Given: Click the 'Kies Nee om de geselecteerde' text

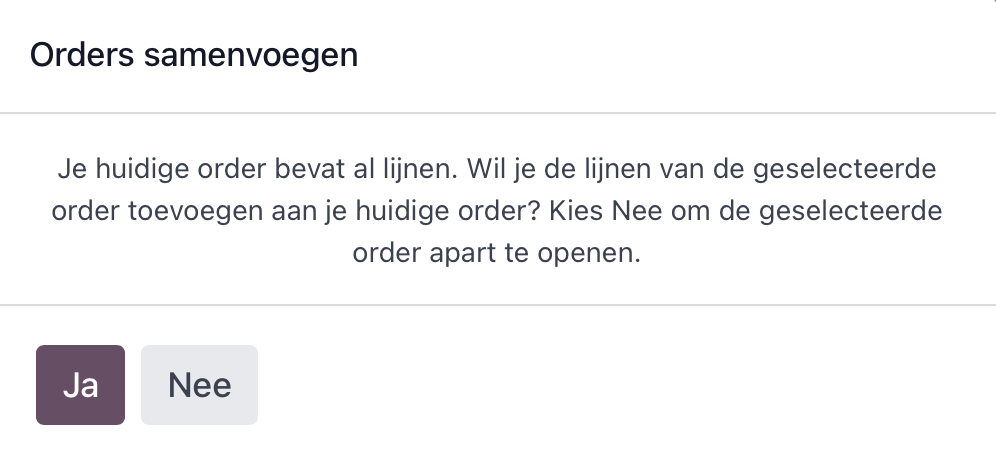Looking at the screenshot, I should (x=746, y=211).
